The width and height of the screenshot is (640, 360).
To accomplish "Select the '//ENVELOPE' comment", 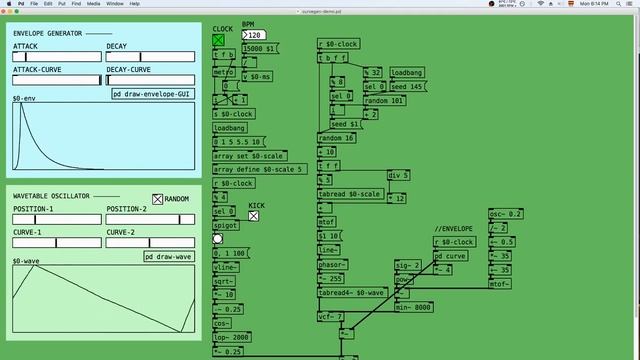I will 453,229.
